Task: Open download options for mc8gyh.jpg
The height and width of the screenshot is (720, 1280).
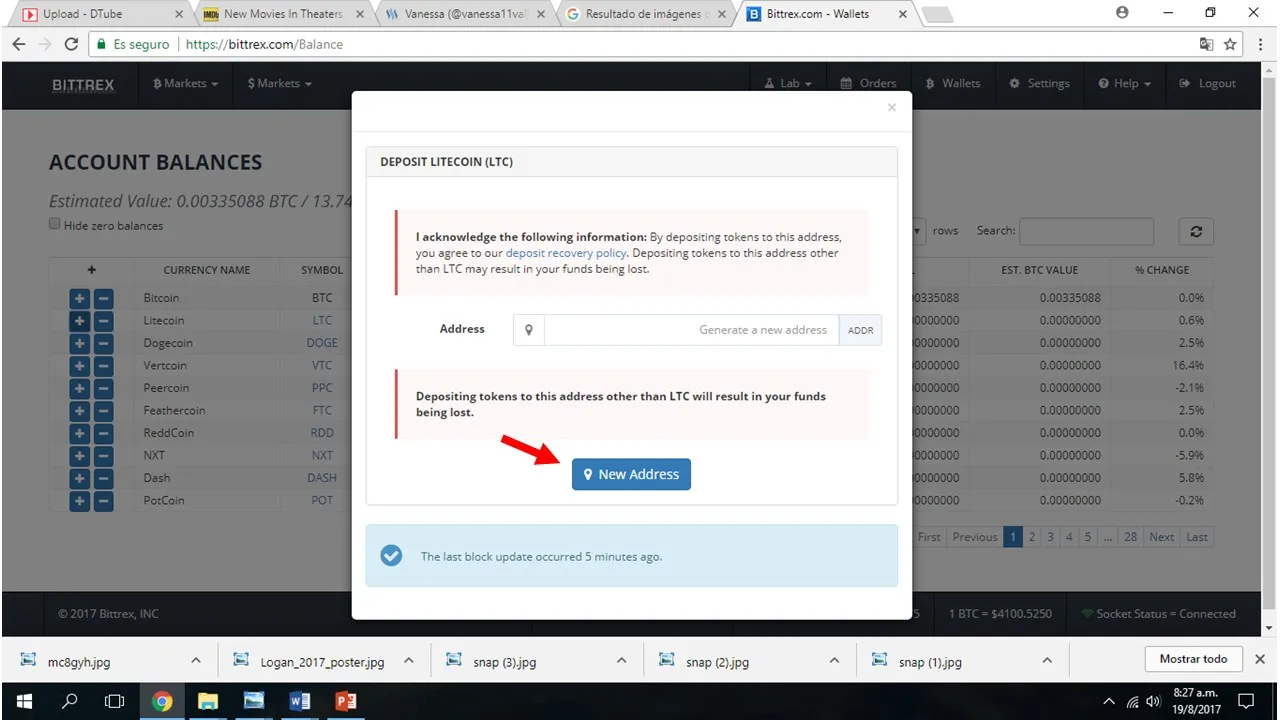Action: coord(196,661)
